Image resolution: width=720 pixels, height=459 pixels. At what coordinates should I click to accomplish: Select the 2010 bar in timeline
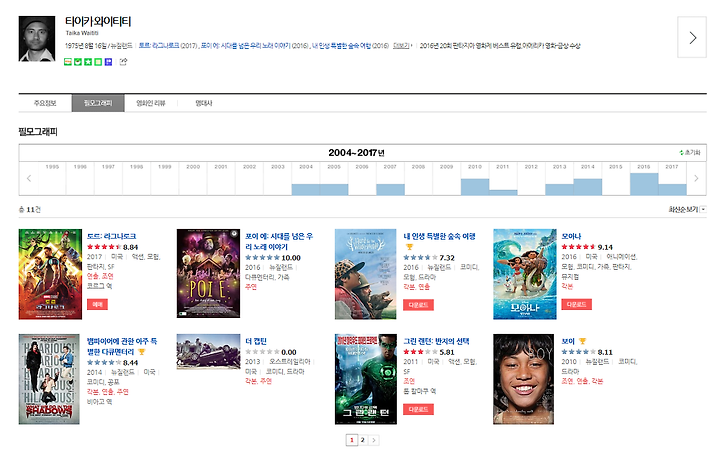475,187
